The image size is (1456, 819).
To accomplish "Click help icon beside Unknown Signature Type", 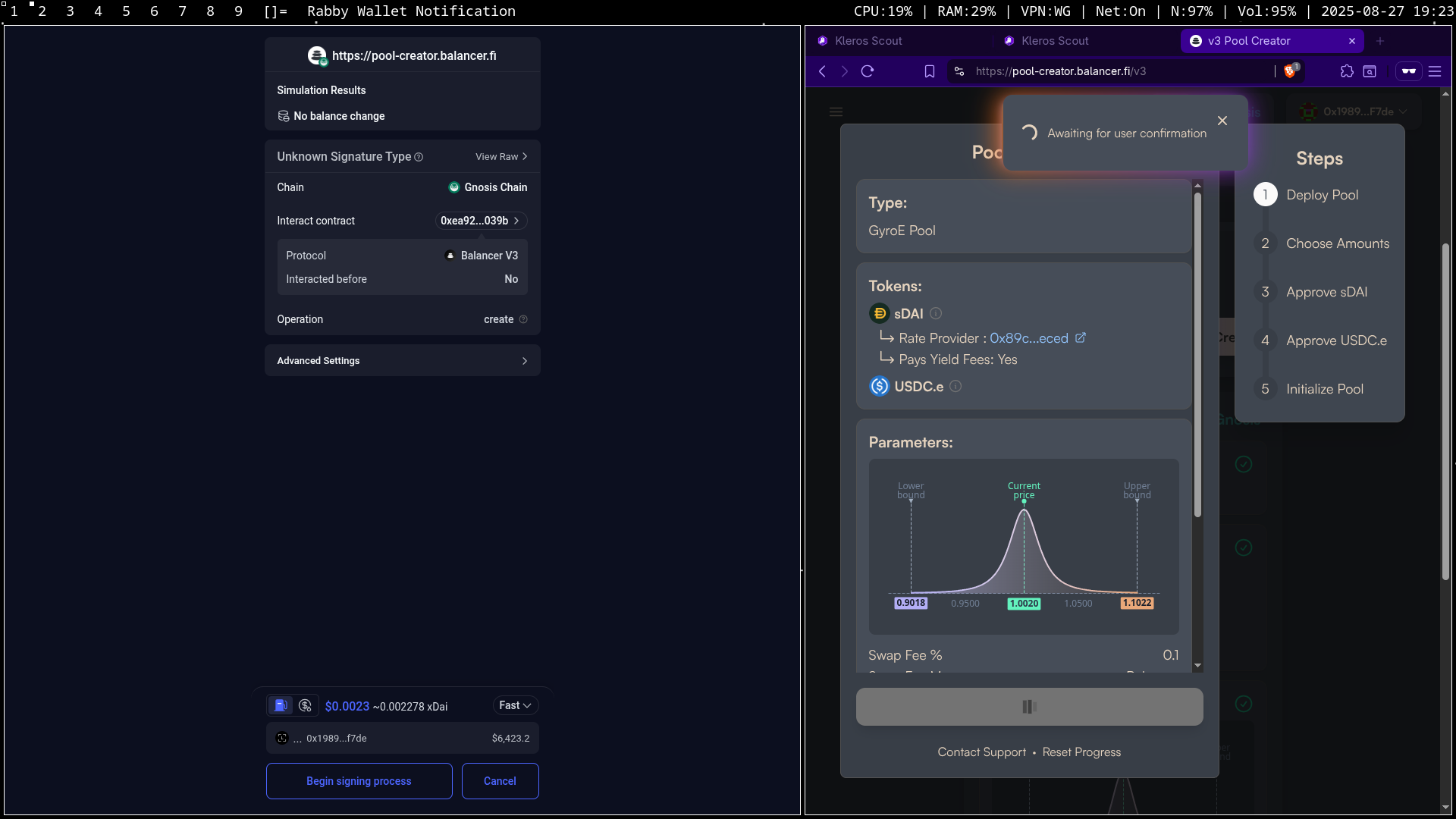I will point(419,157).
